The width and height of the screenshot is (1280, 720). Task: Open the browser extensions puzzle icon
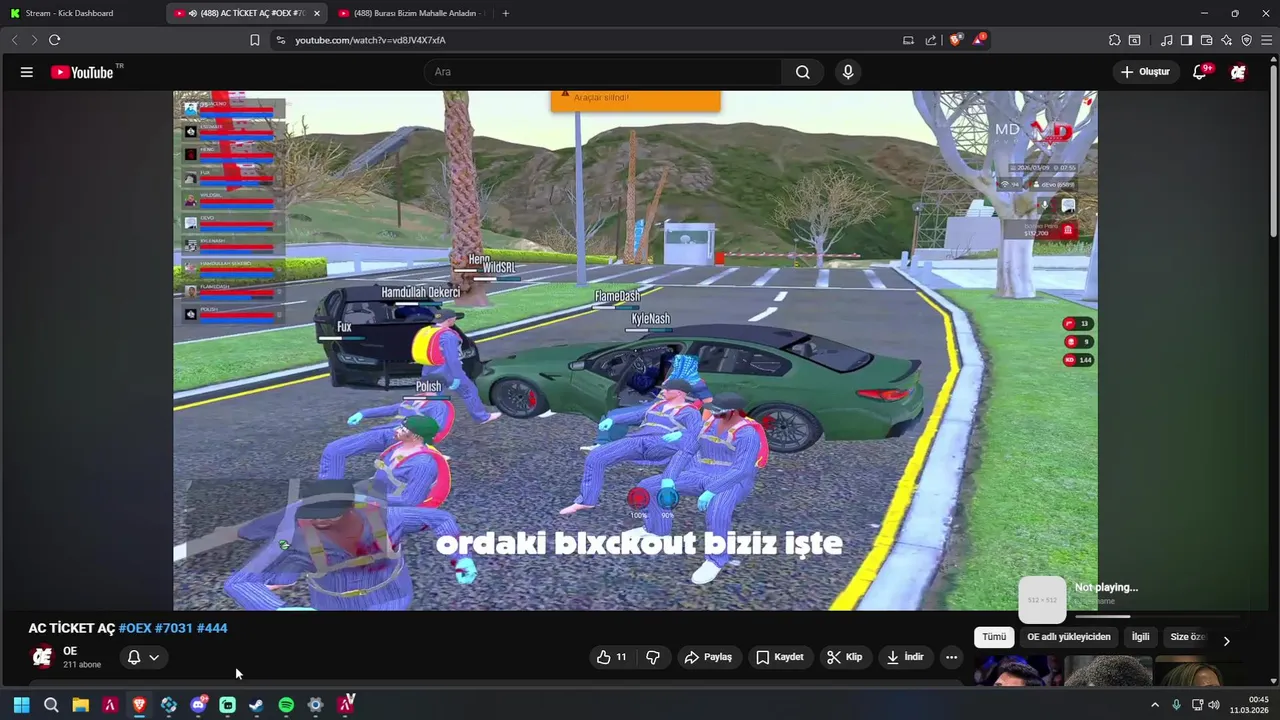click(1114, 40)
